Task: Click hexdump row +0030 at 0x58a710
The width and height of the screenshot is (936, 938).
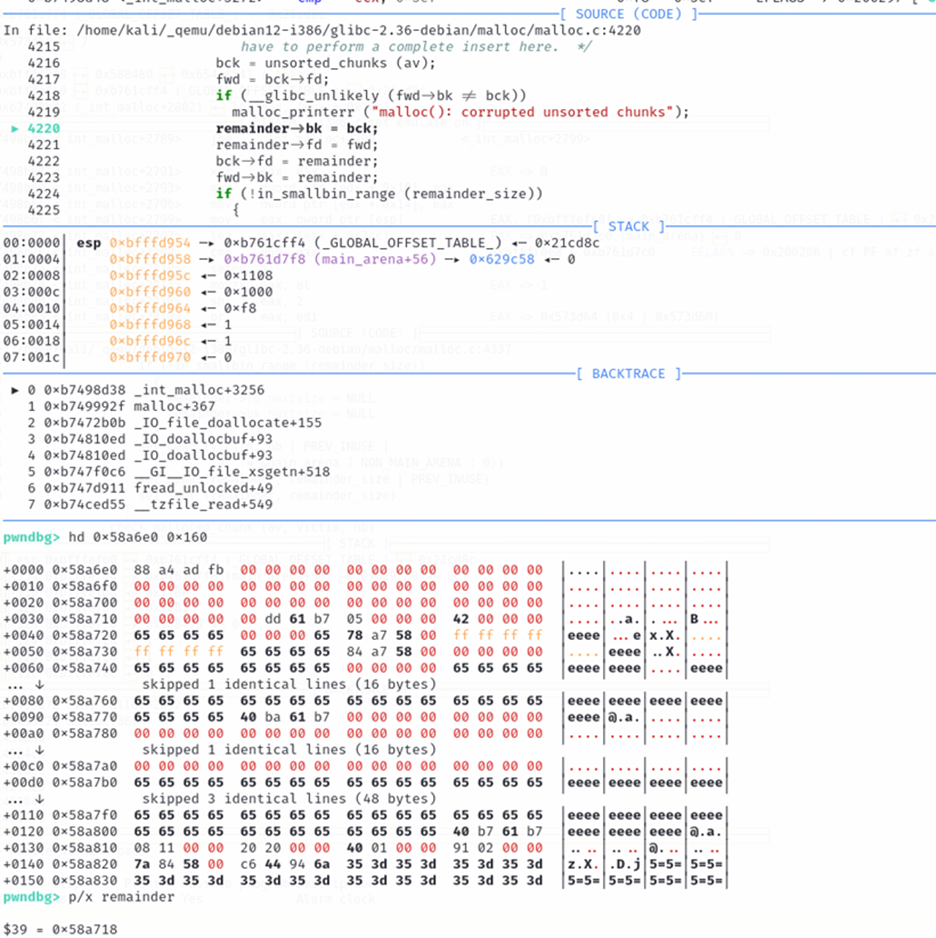Action: [365, 619]
